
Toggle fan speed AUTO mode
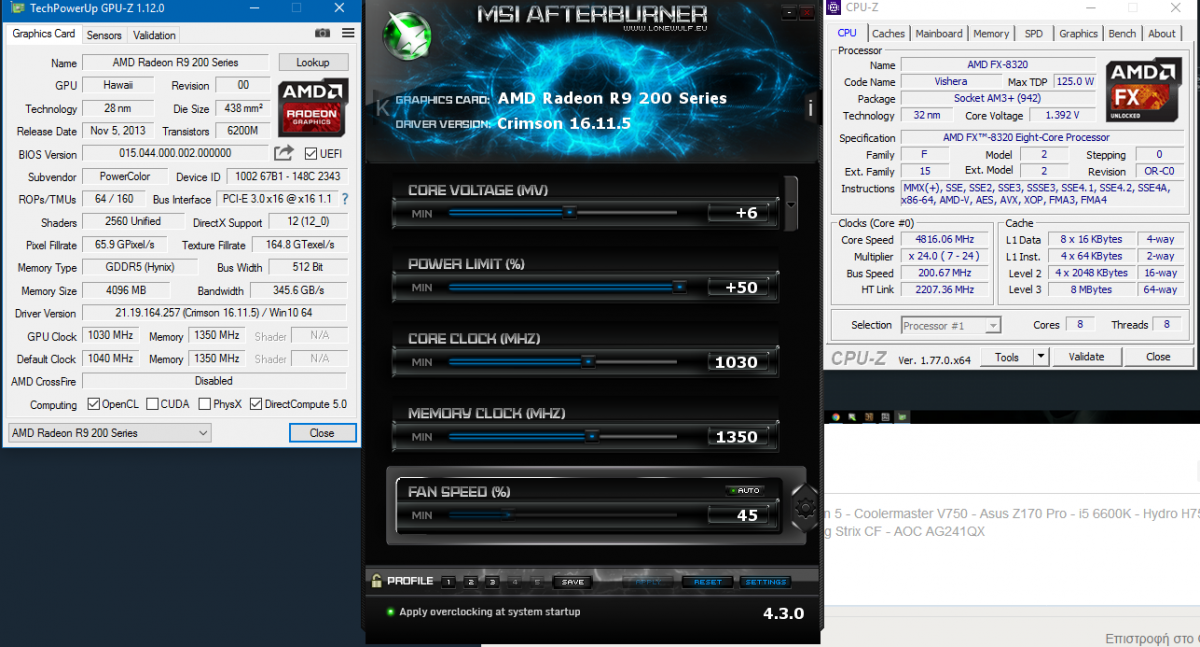click(745, 490)
